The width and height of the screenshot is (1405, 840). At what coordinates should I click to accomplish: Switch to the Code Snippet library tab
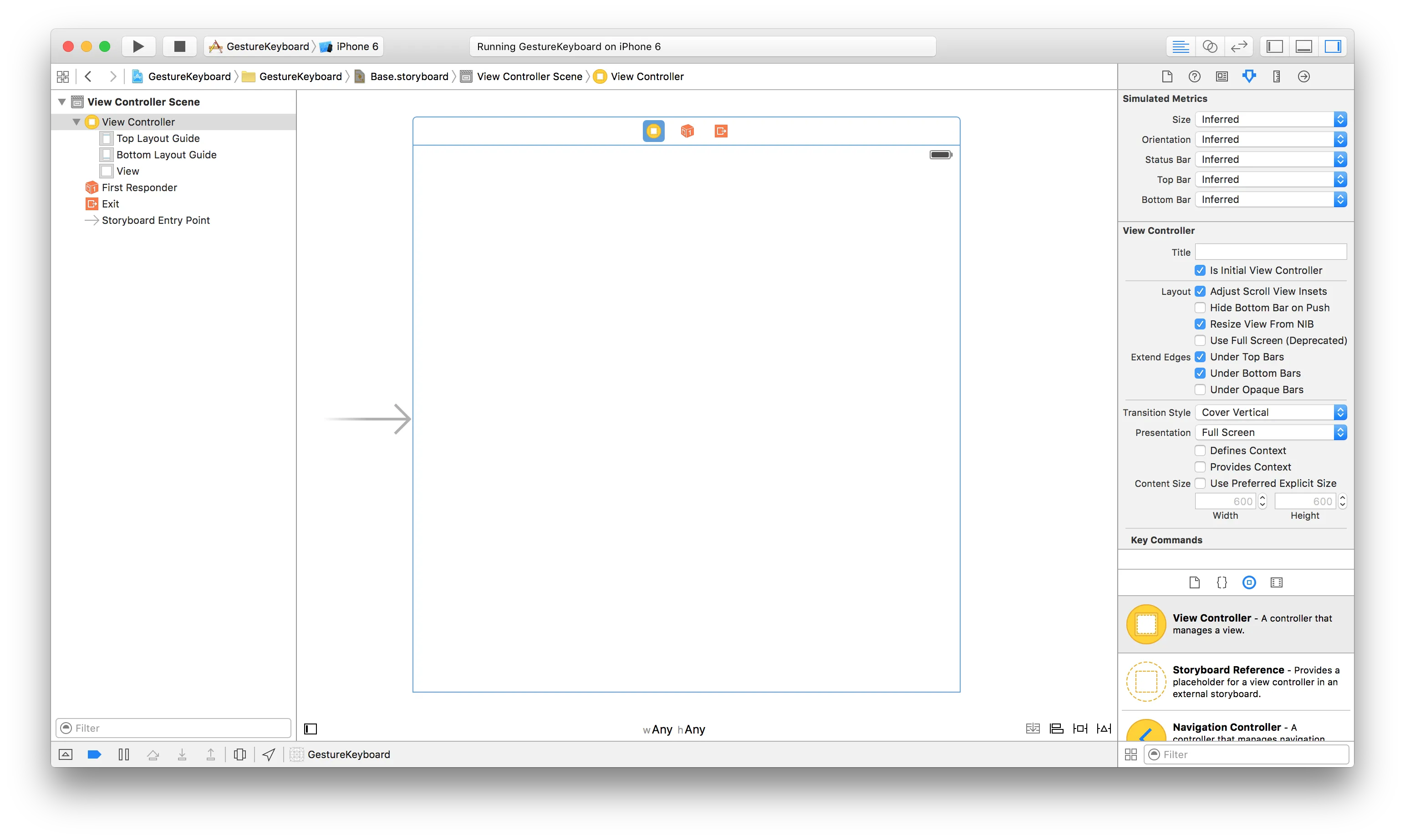click(x=1222, y=582)
